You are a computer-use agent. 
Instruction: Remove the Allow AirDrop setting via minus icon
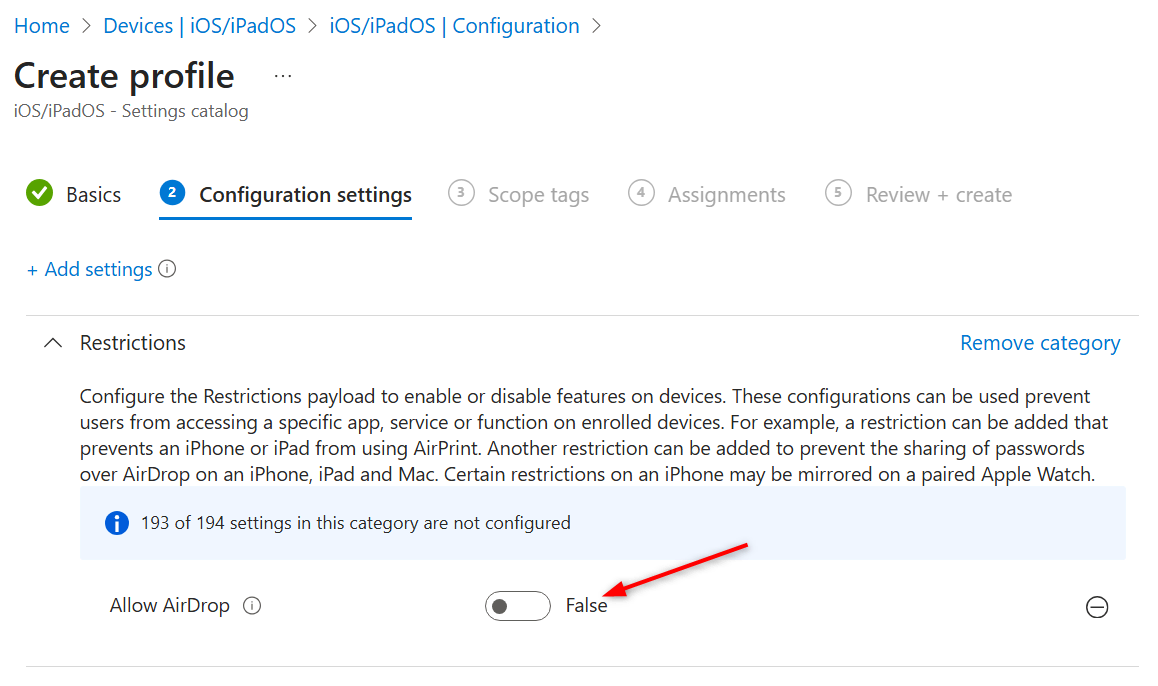point(1097,607)
